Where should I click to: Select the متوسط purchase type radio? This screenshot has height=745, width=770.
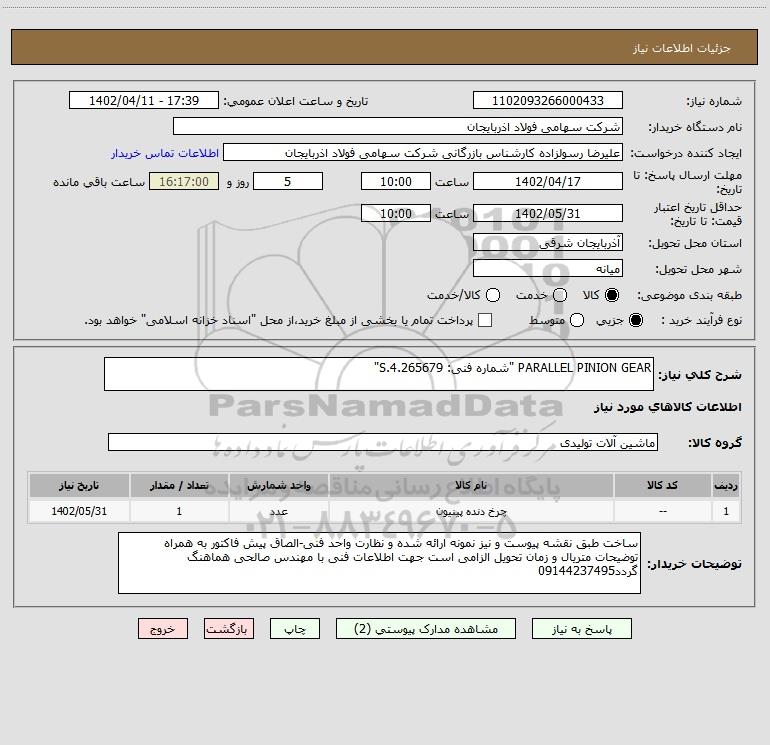(577, 320)
